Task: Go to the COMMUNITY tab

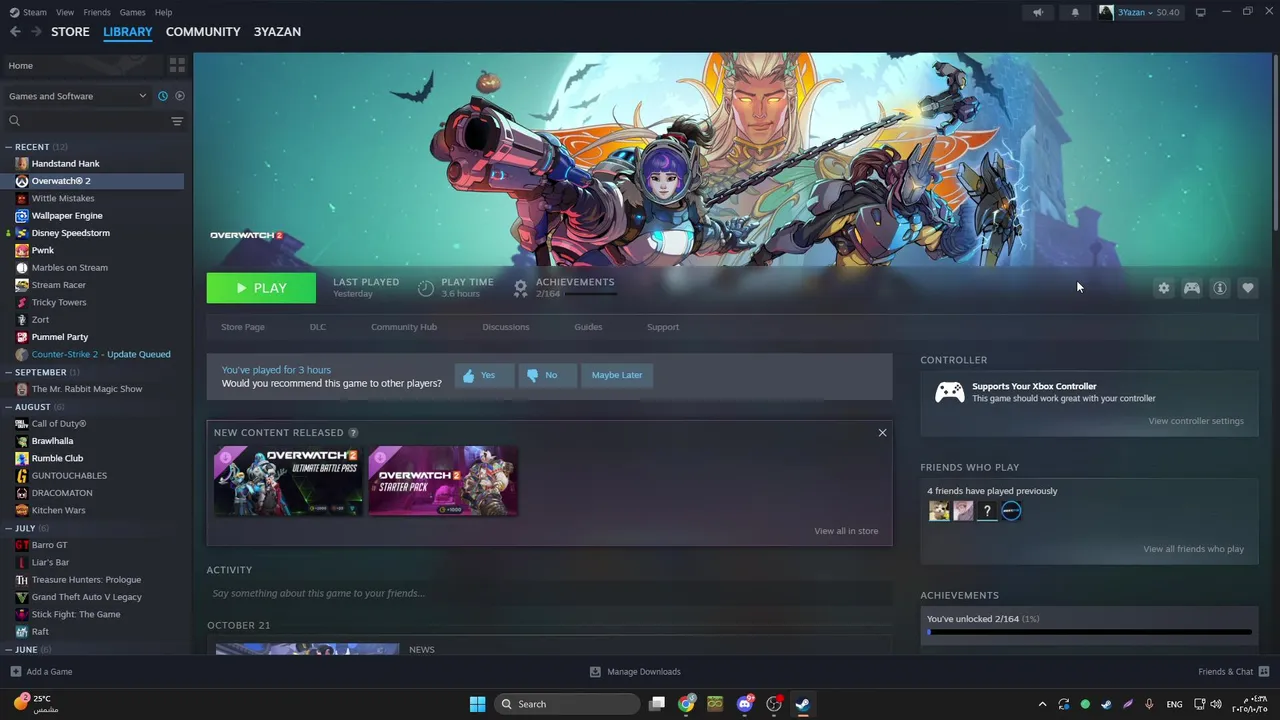Action: [x=203, y=32]
